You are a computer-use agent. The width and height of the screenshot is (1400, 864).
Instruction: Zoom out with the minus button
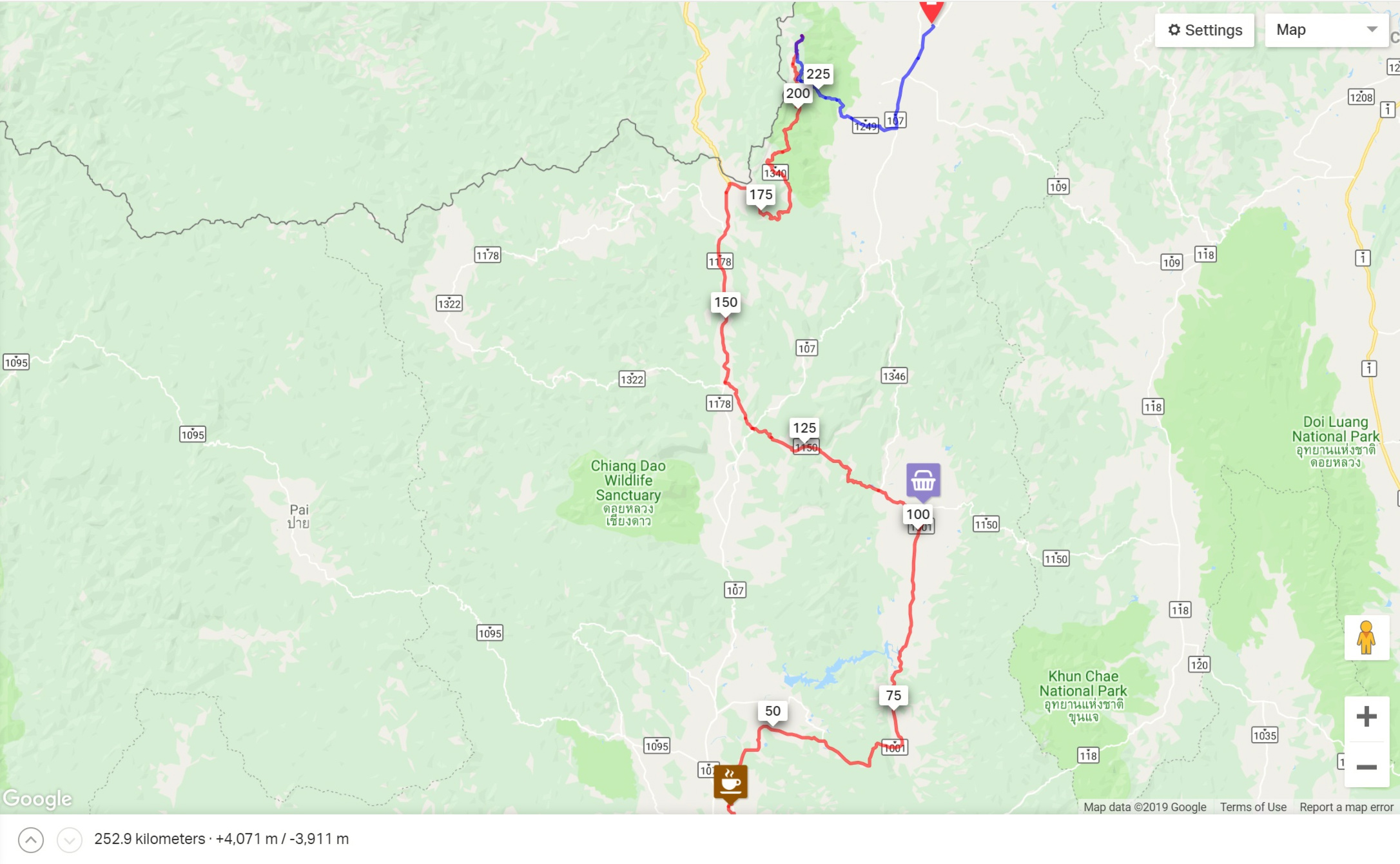tap(1366, 766)
